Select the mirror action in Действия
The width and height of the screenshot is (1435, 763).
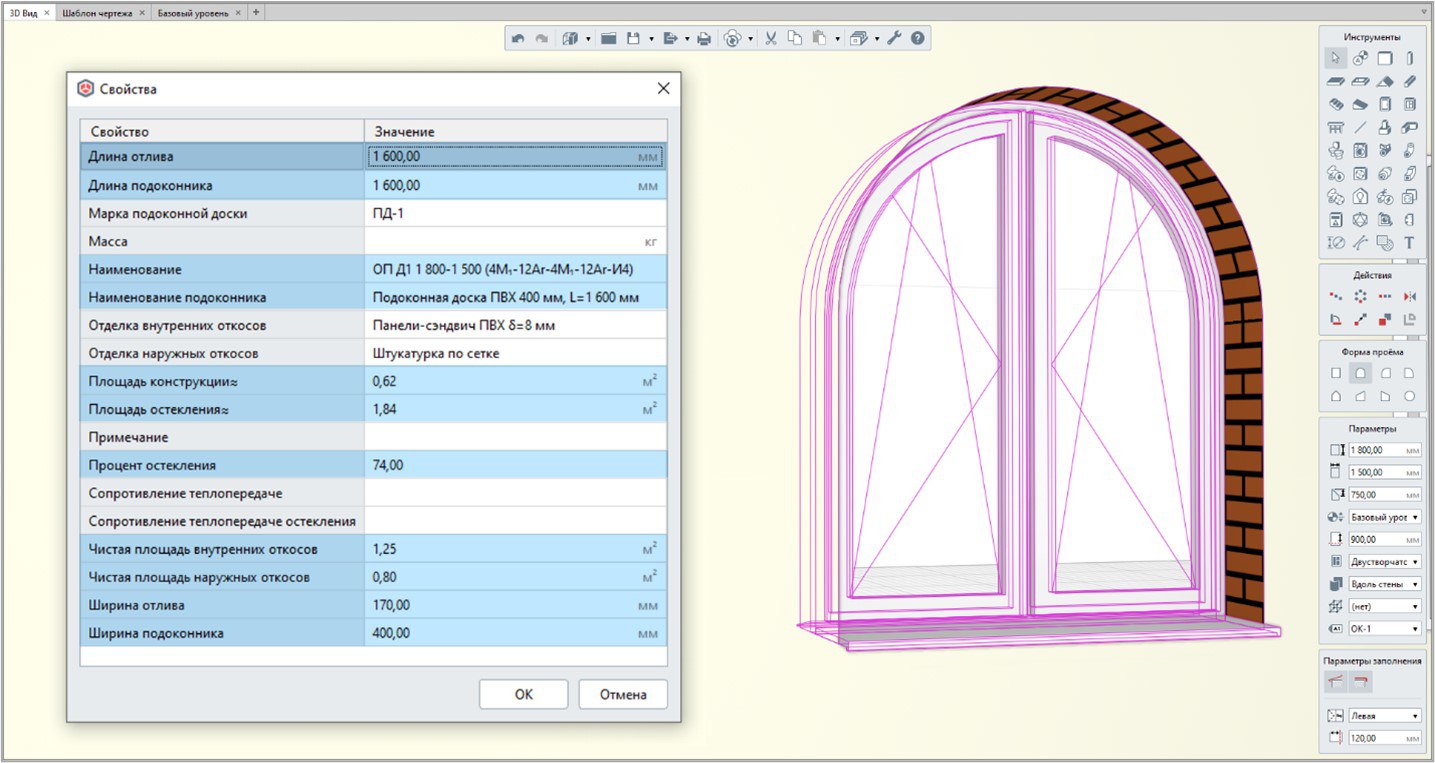tap(1410, 296)
